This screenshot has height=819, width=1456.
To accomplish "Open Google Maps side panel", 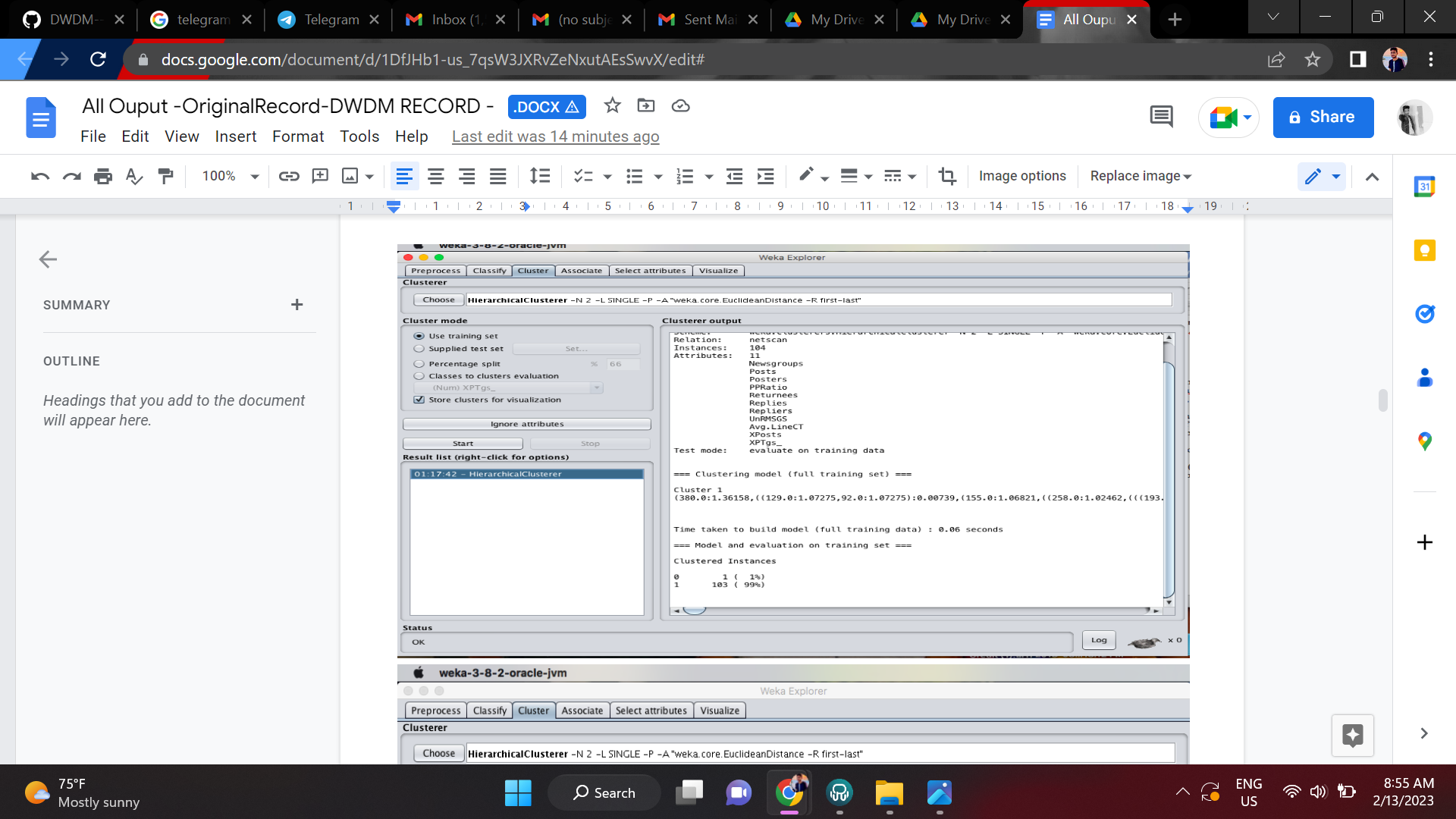I will pyautogui.click(x=1424, y=441).
